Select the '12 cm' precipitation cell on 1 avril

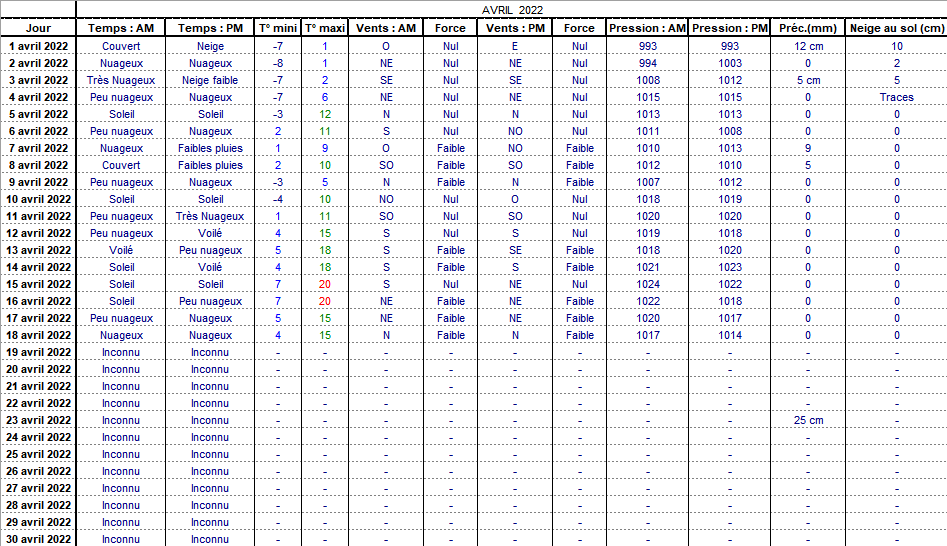click(x=808, y=46)
